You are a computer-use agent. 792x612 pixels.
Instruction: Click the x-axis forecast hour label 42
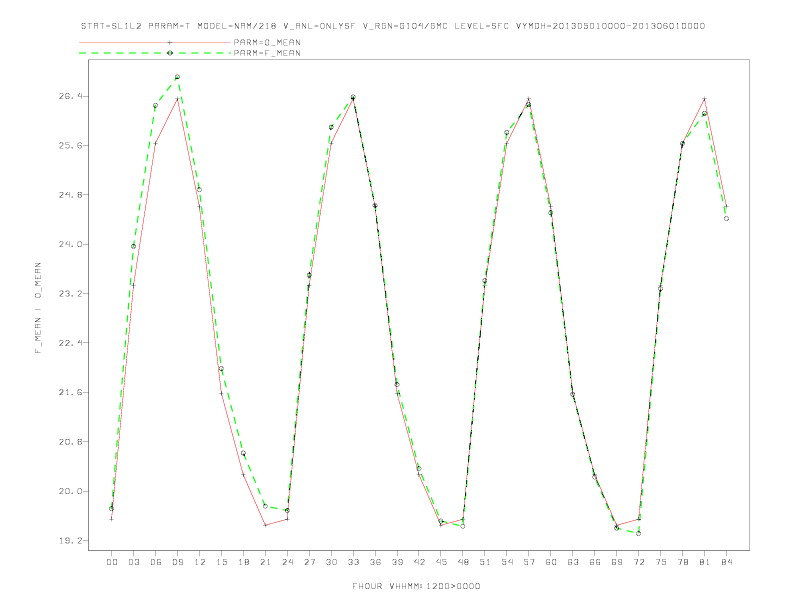(419, 562)
